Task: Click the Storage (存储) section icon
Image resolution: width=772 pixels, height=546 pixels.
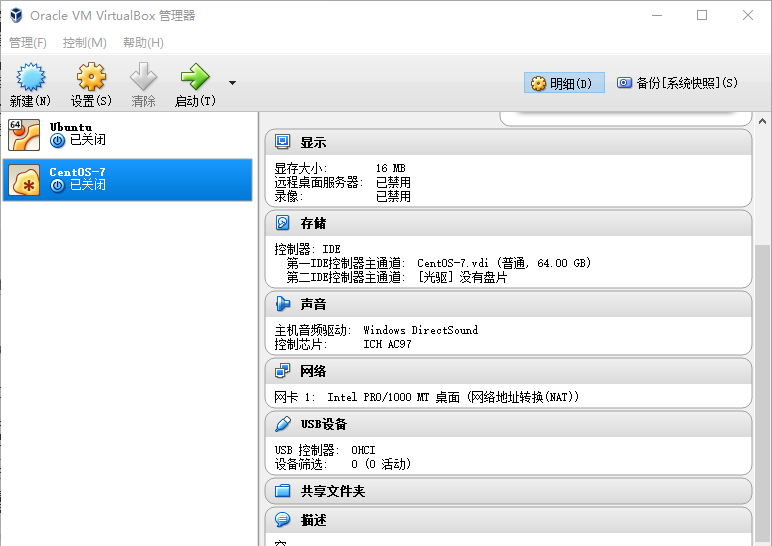Action: point(283,223)
